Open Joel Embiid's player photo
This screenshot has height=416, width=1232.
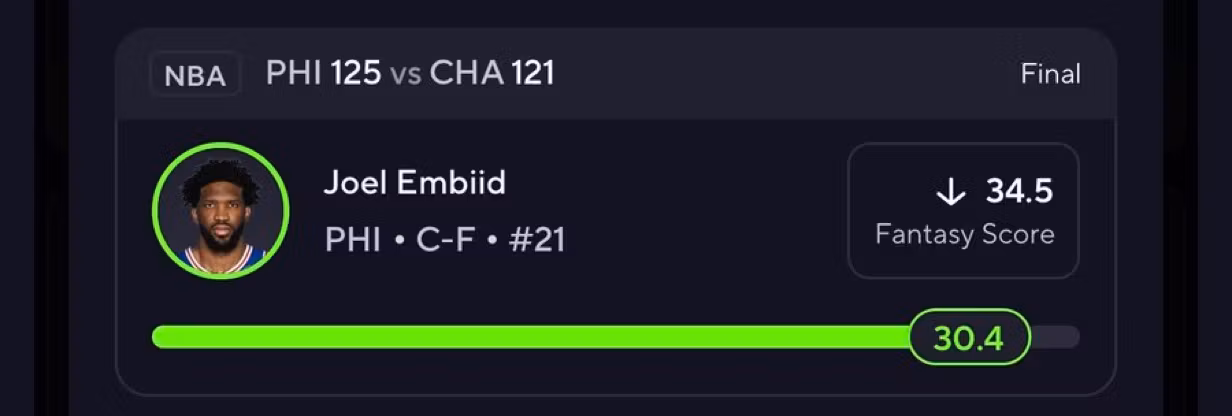coord(221,210)
